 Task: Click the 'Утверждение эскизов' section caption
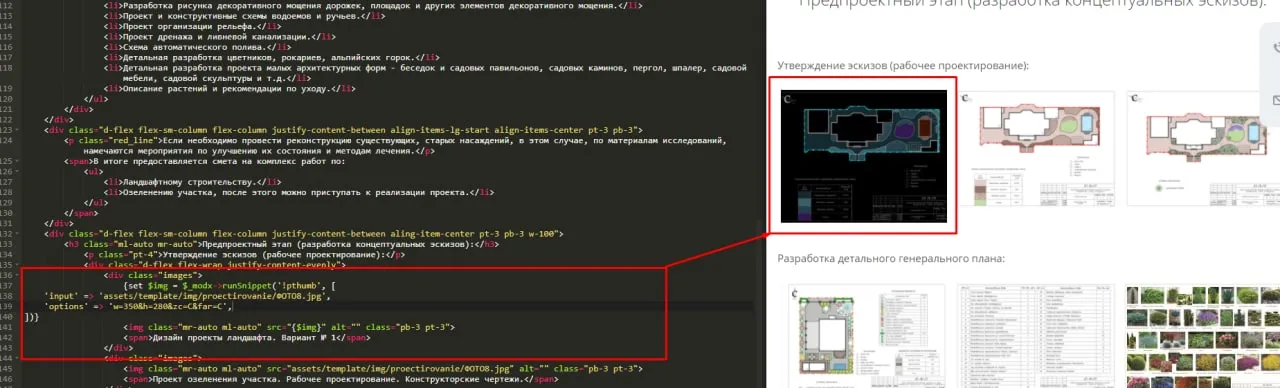pos(903,66)
